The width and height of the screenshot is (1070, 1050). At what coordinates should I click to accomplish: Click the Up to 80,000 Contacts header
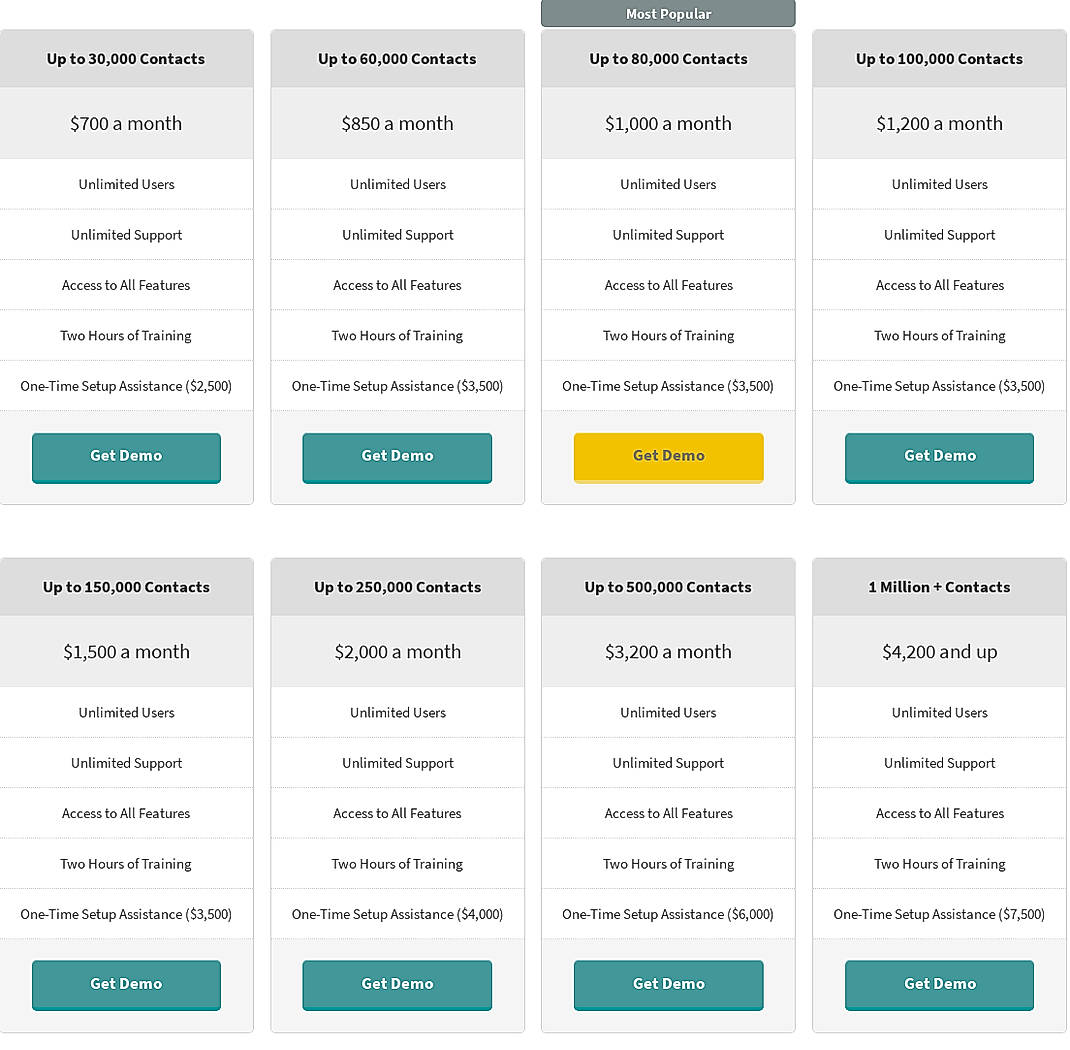pyautogui.click(x=668, y=59)
